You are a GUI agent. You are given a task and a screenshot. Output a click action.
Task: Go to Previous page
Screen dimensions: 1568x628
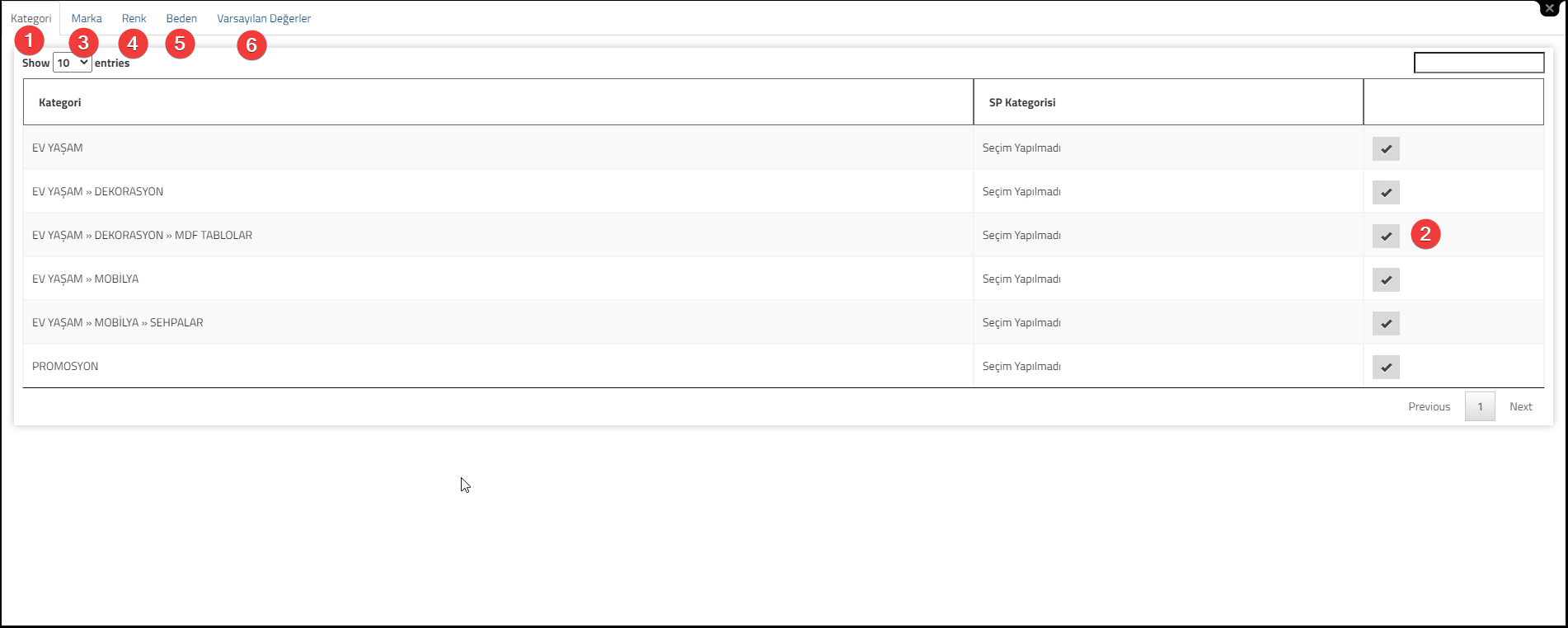coord(1429,406)
